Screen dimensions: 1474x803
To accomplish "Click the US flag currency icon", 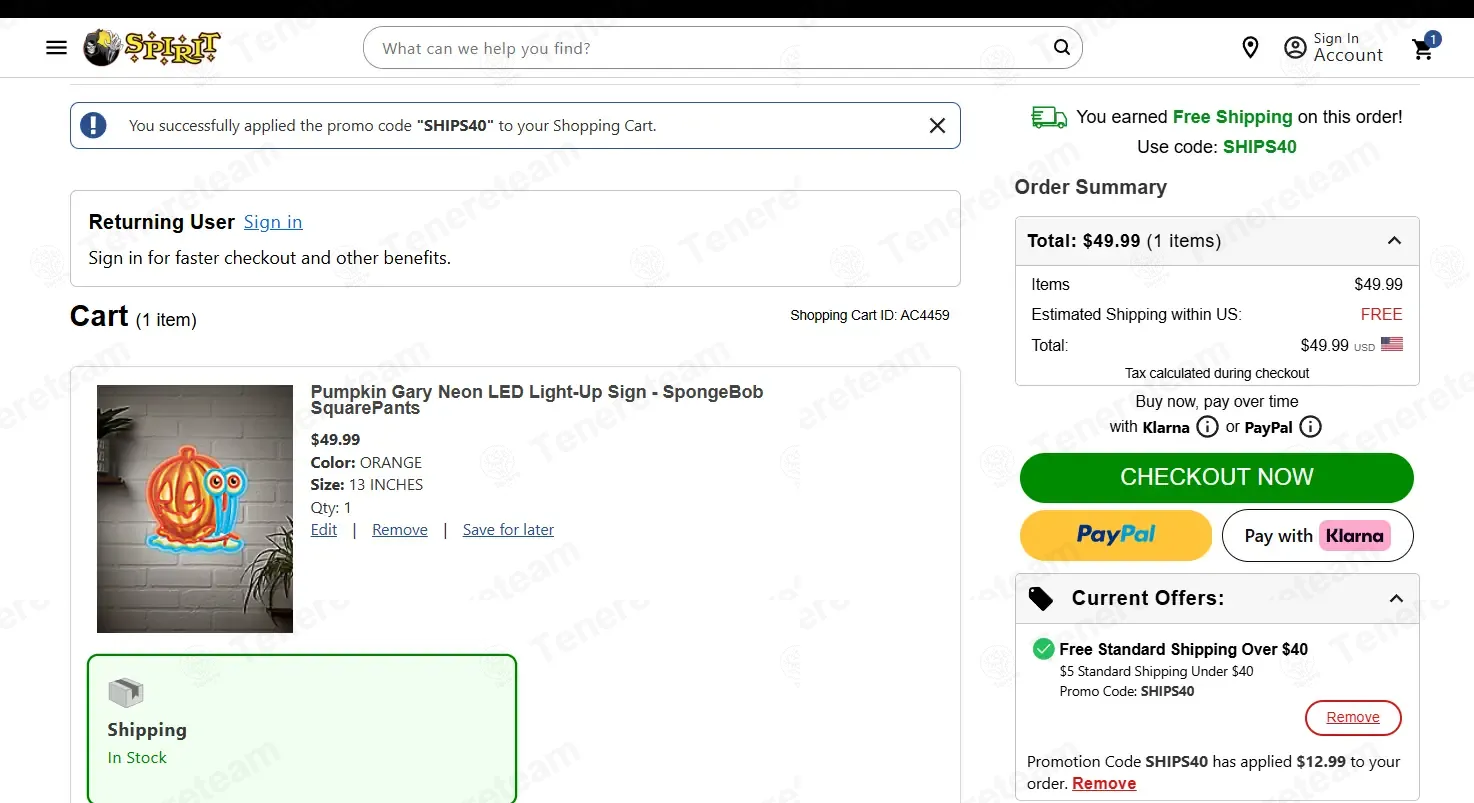I will [1392, 345].
